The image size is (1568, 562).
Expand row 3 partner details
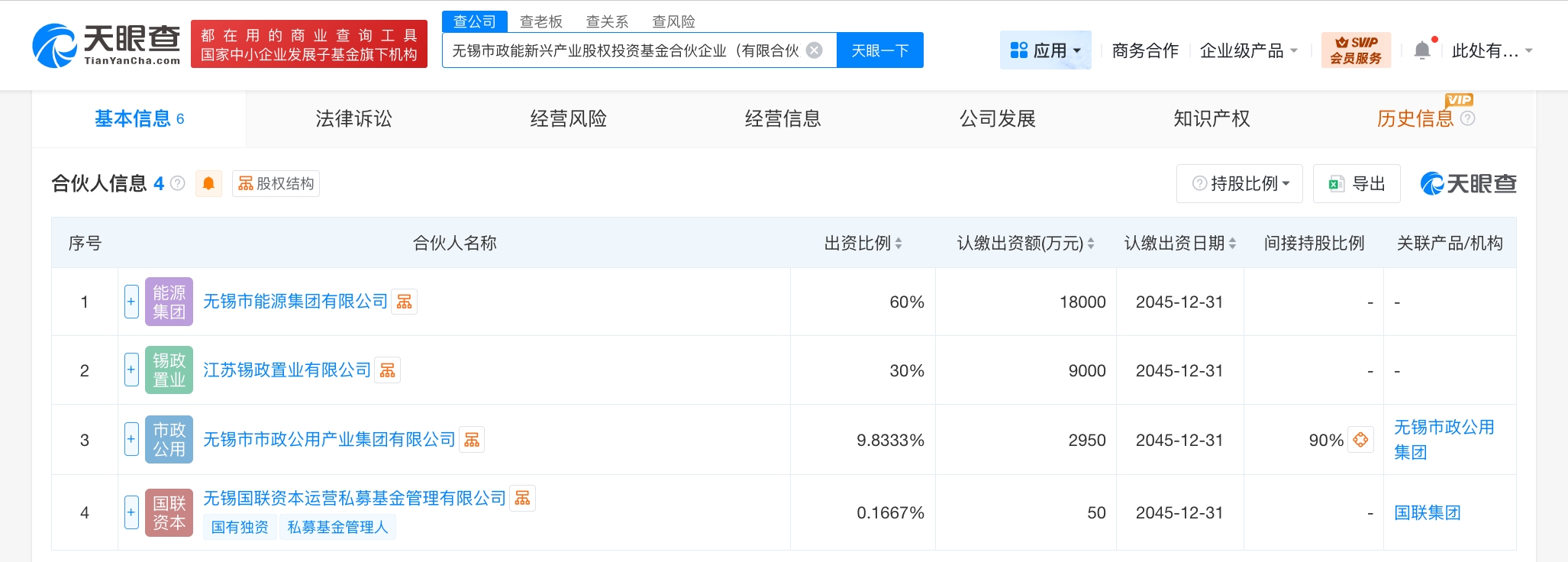click(x=131, y=440)
